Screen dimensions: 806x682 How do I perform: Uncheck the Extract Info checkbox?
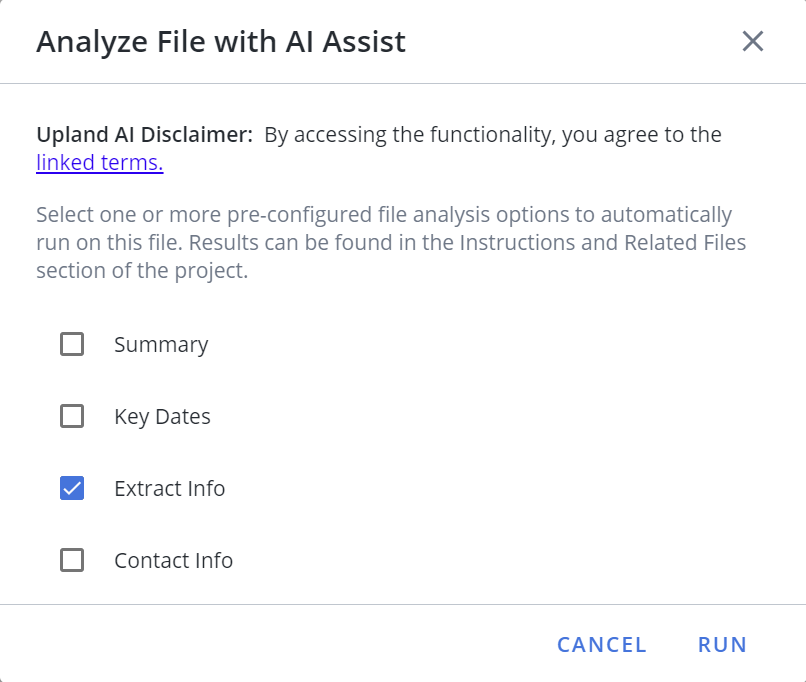(72, 488)
